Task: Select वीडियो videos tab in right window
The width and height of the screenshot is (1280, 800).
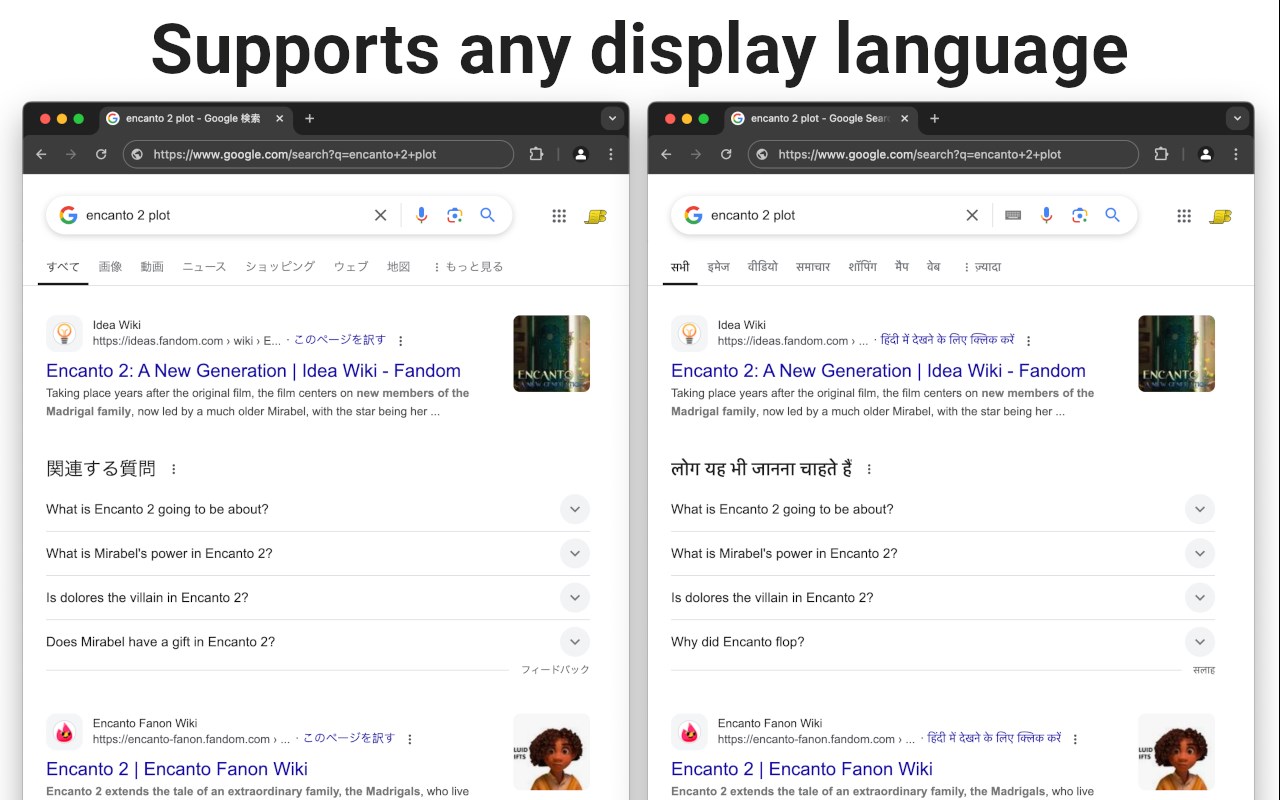Action: click(x=762, y=267)
